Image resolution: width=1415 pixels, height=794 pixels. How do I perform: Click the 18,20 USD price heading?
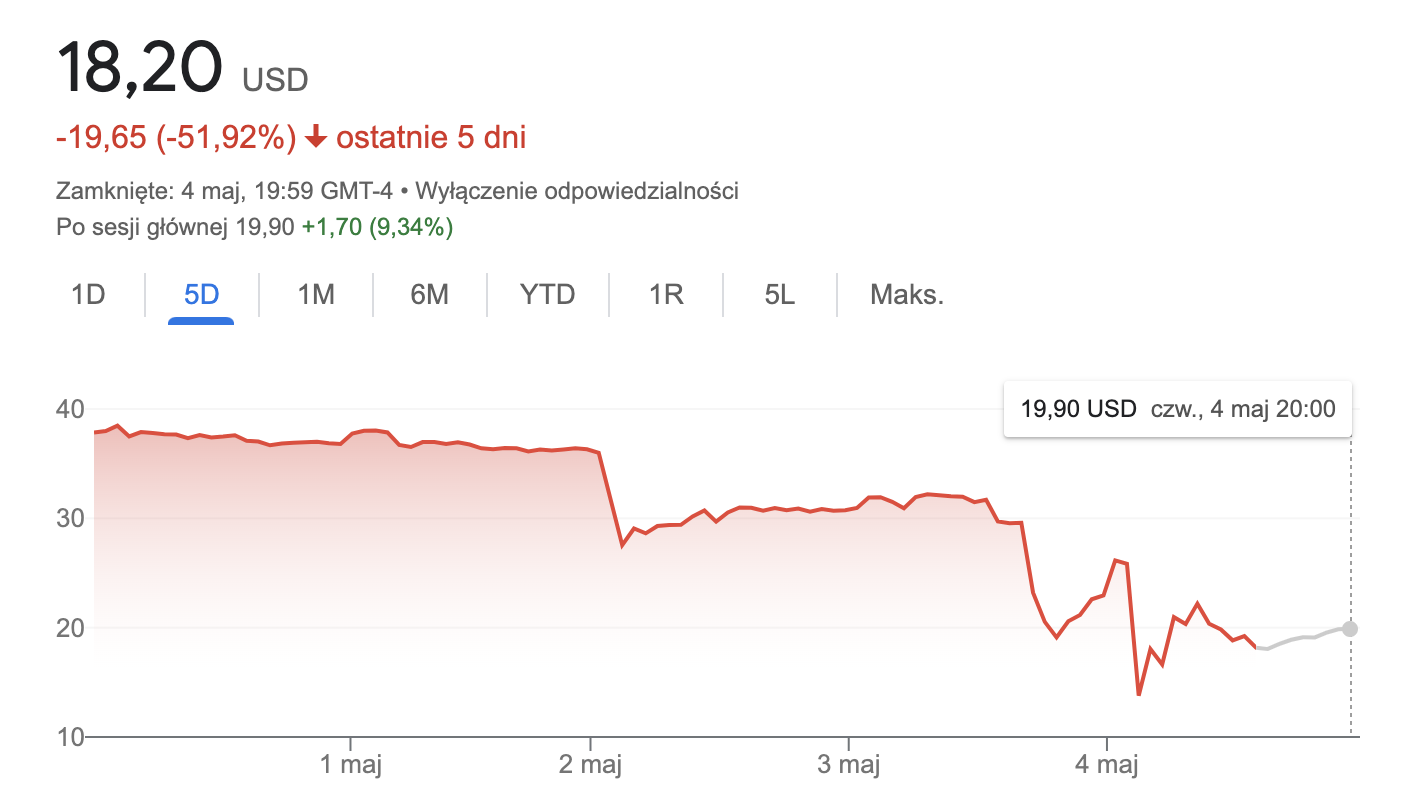183,69
